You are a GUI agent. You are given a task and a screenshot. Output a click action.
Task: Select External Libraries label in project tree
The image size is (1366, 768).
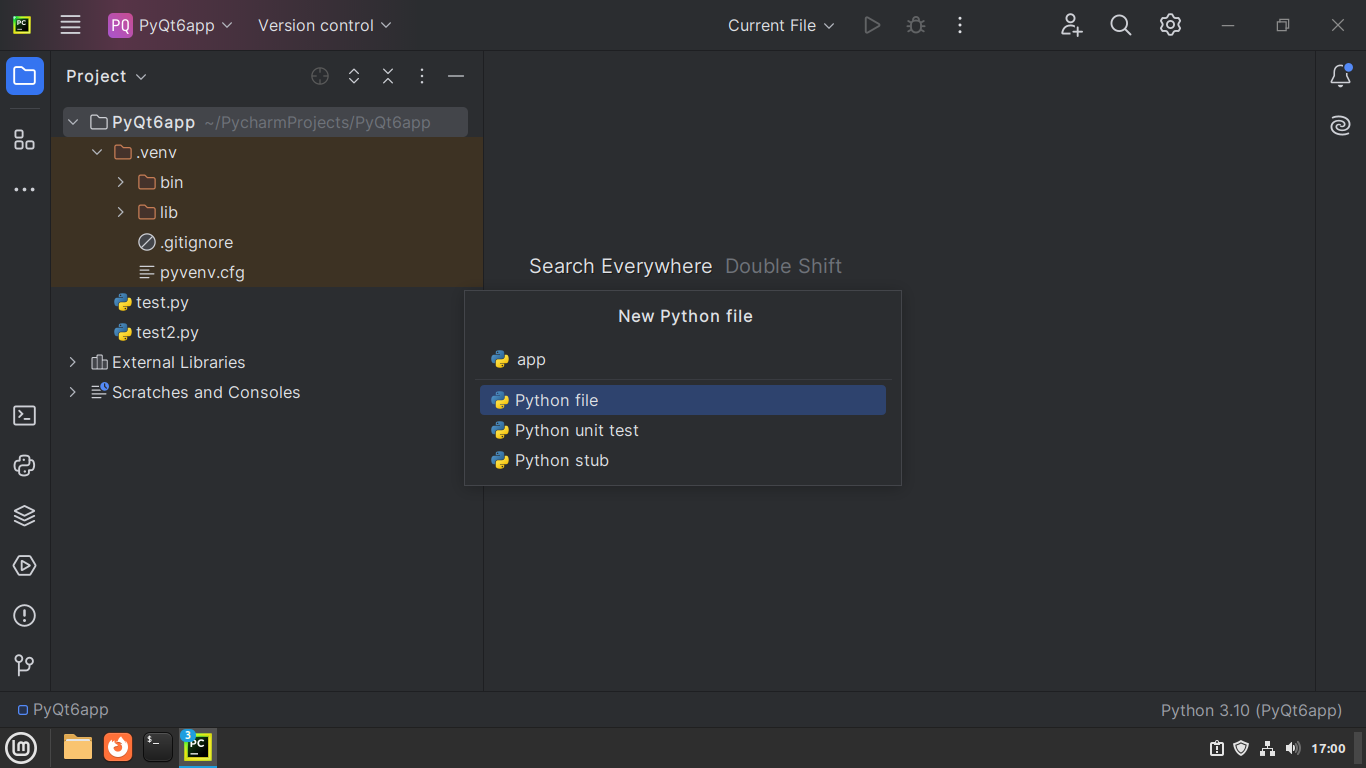178,362
